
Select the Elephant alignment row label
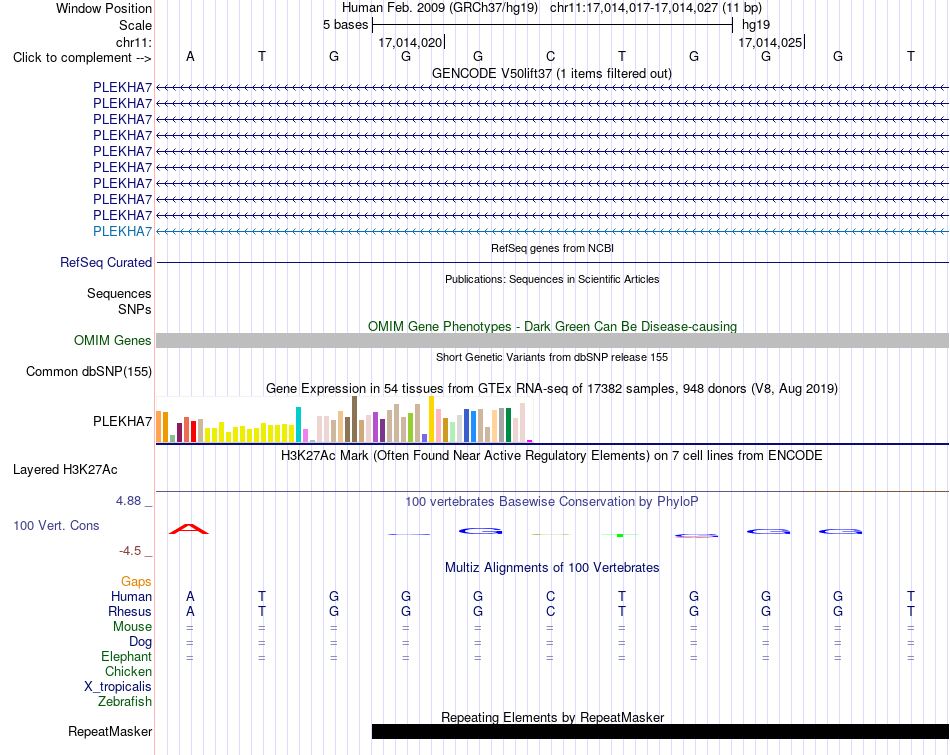[x=126, y=657]
